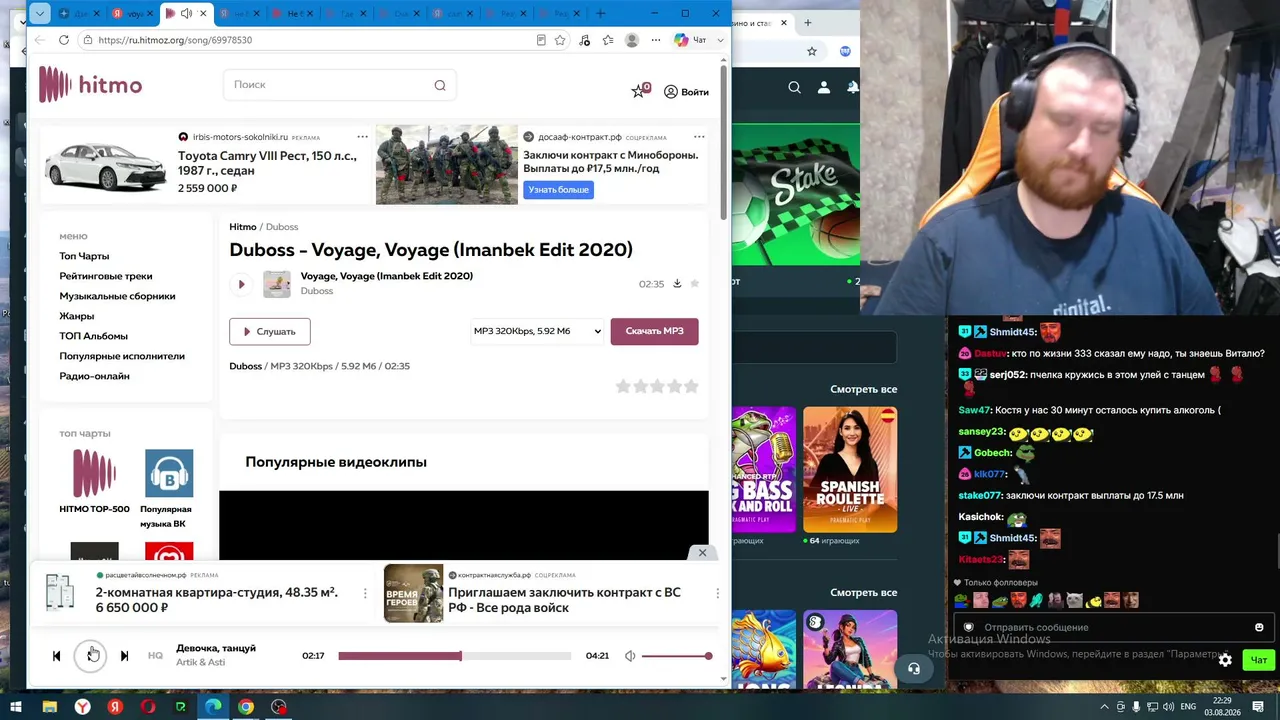Click the green Чат send button

coord(1258,660)
